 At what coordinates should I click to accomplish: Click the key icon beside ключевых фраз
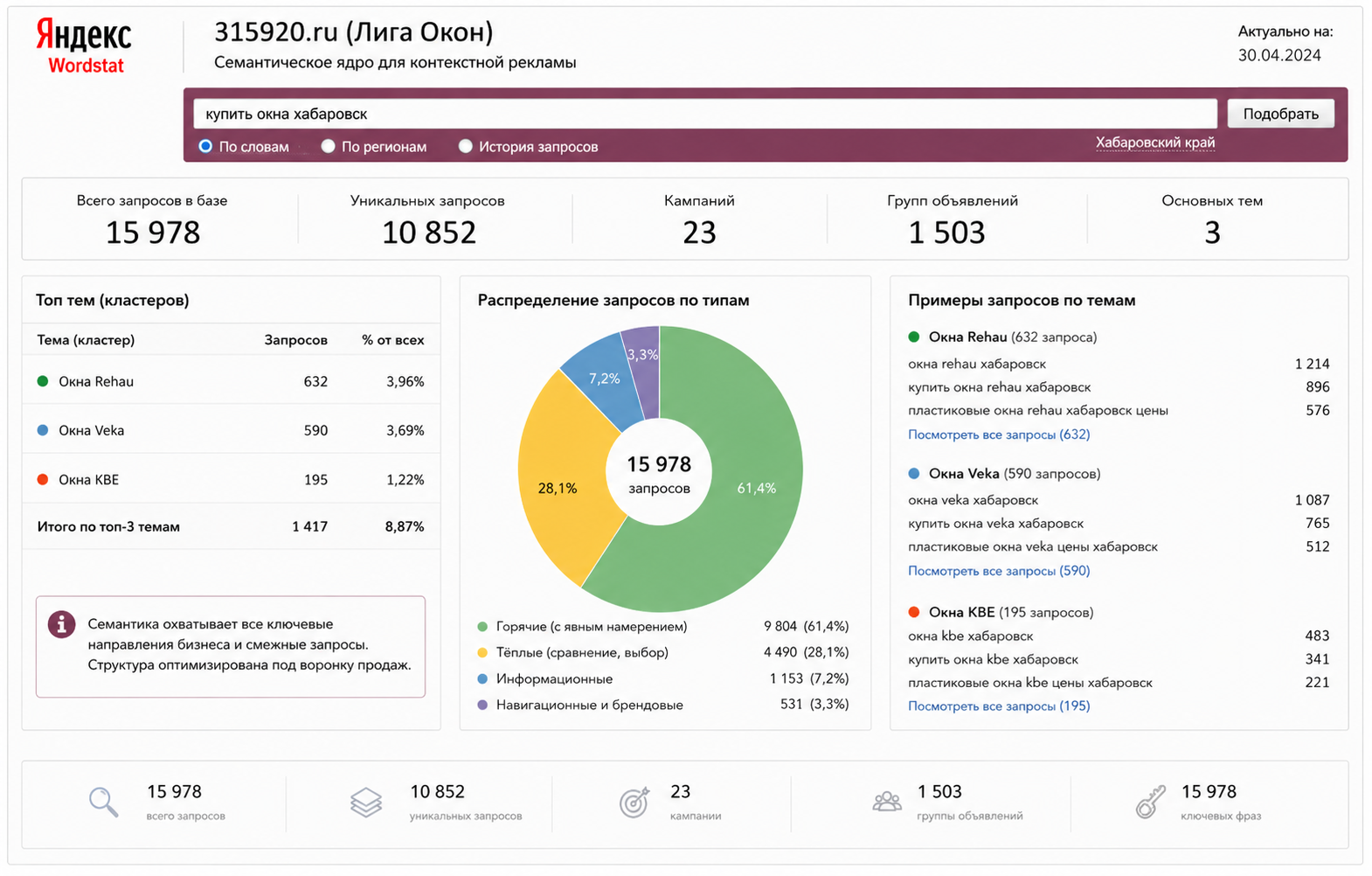coord(1151,802)
